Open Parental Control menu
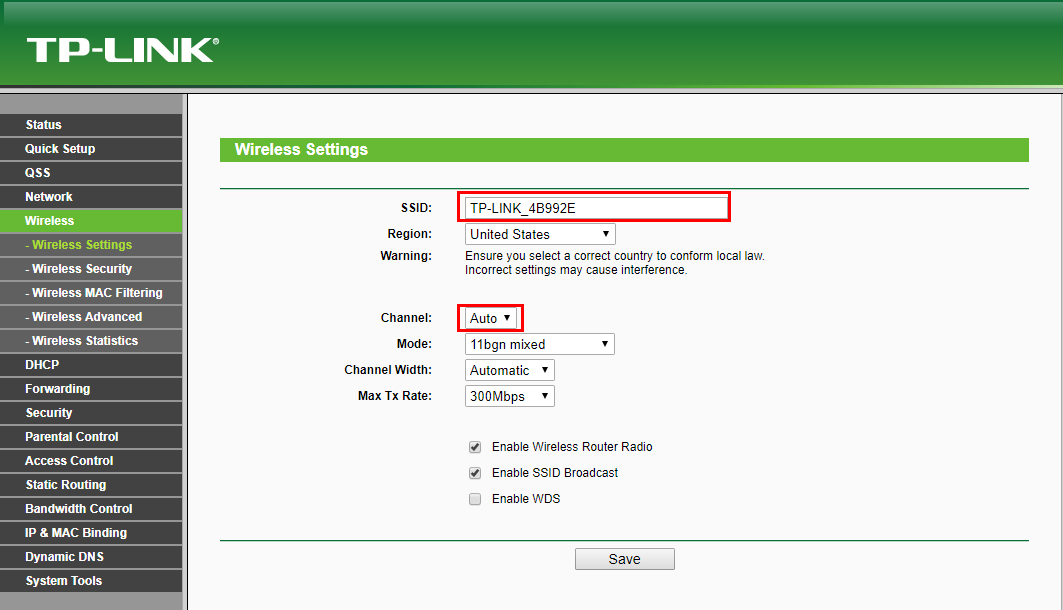The width and height of the screenshot is (1063, 610). click(91, 437)
